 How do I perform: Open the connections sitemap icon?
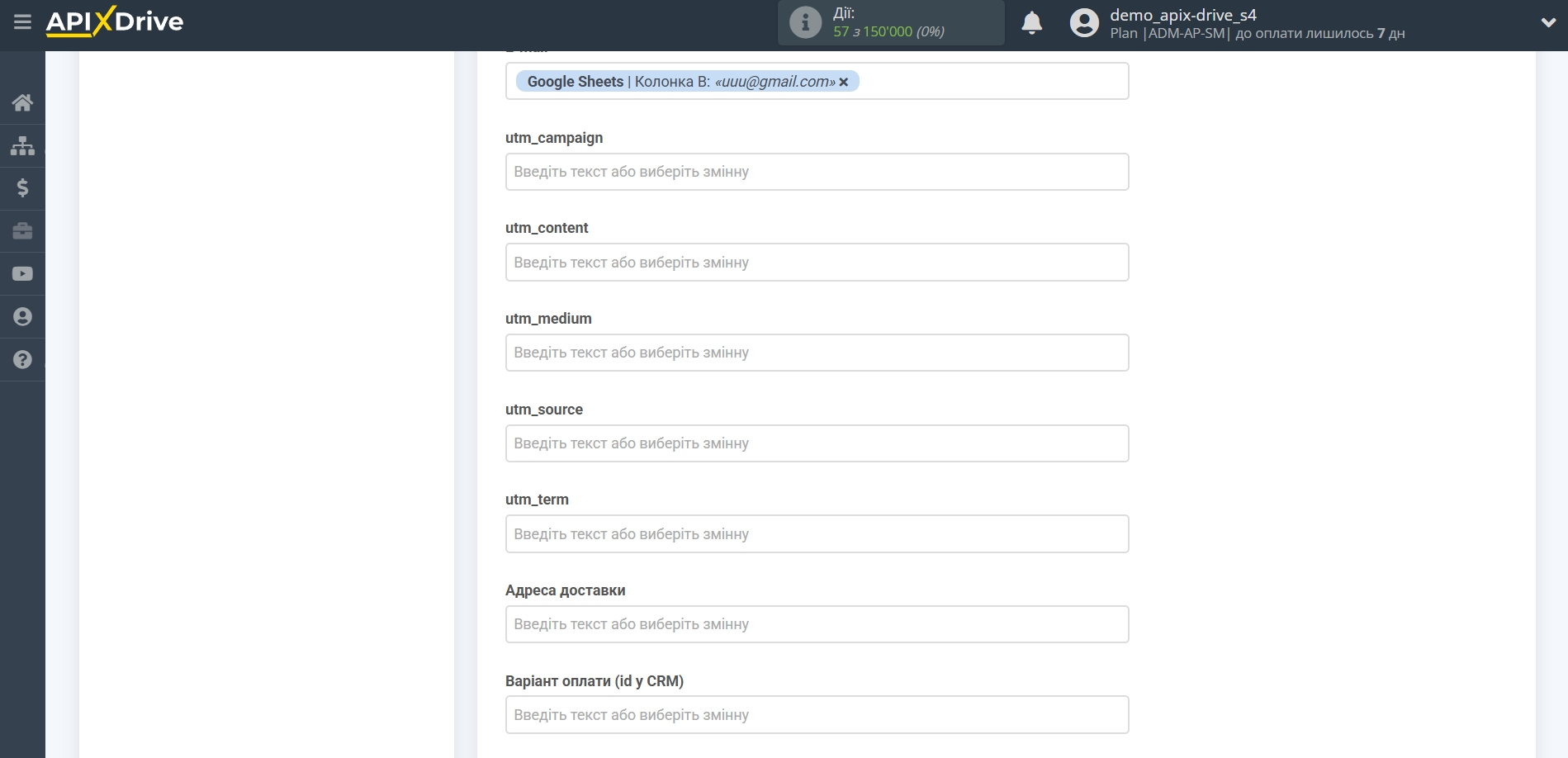click(x=22, y=145)
